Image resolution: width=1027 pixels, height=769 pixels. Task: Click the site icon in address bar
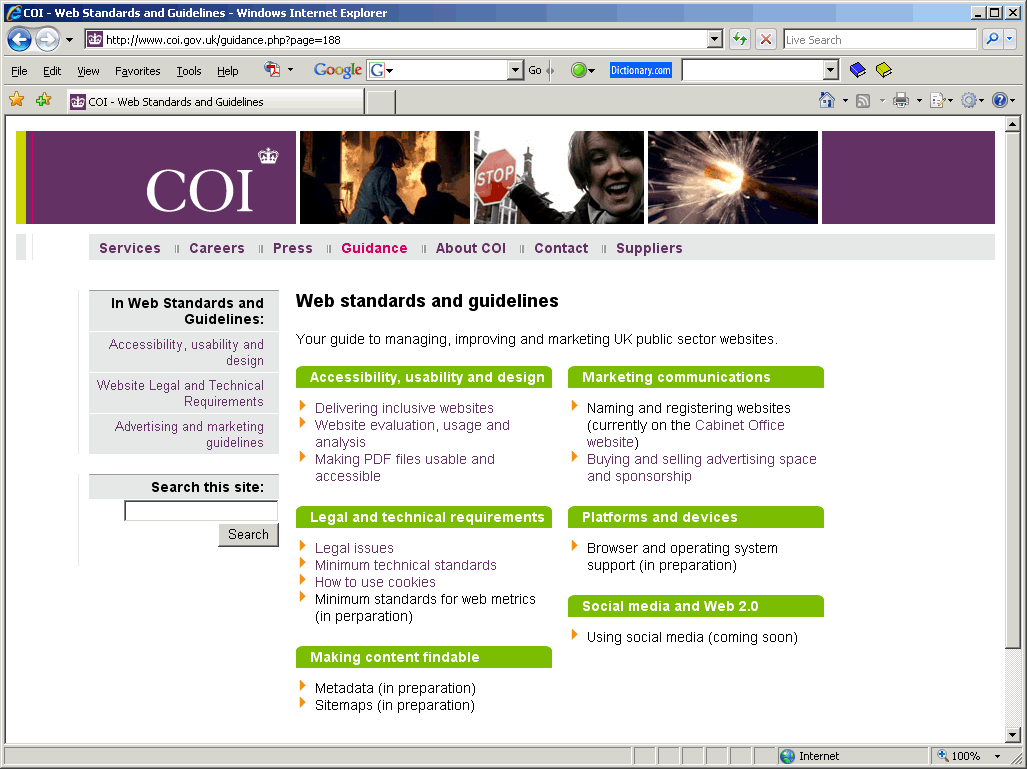click(x=95, y=39)
